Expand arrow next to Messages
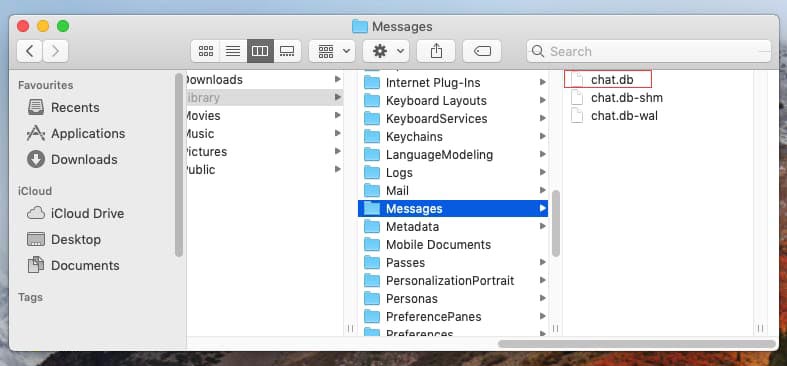The height and width of the screenshot is (366, 787). pyautogui.click(x=543, y=208)
